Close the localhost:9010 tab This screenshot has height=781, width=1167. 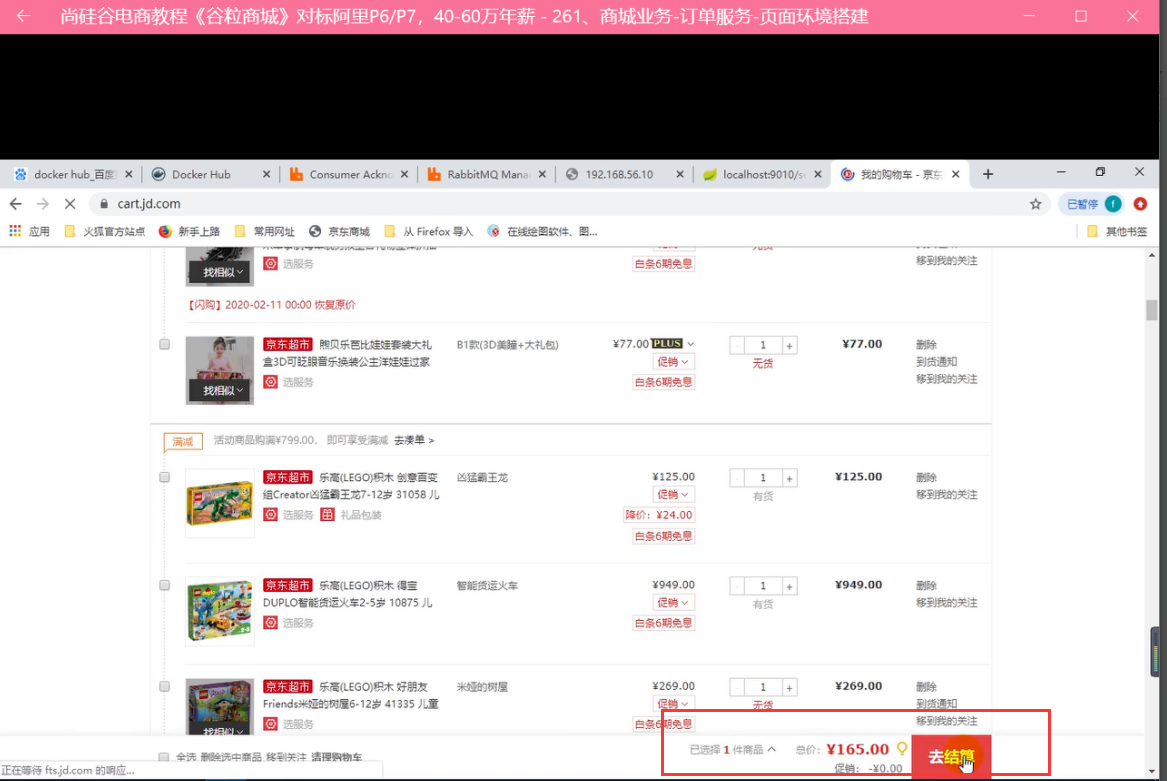pyautogui.click(x=818, y=174)
